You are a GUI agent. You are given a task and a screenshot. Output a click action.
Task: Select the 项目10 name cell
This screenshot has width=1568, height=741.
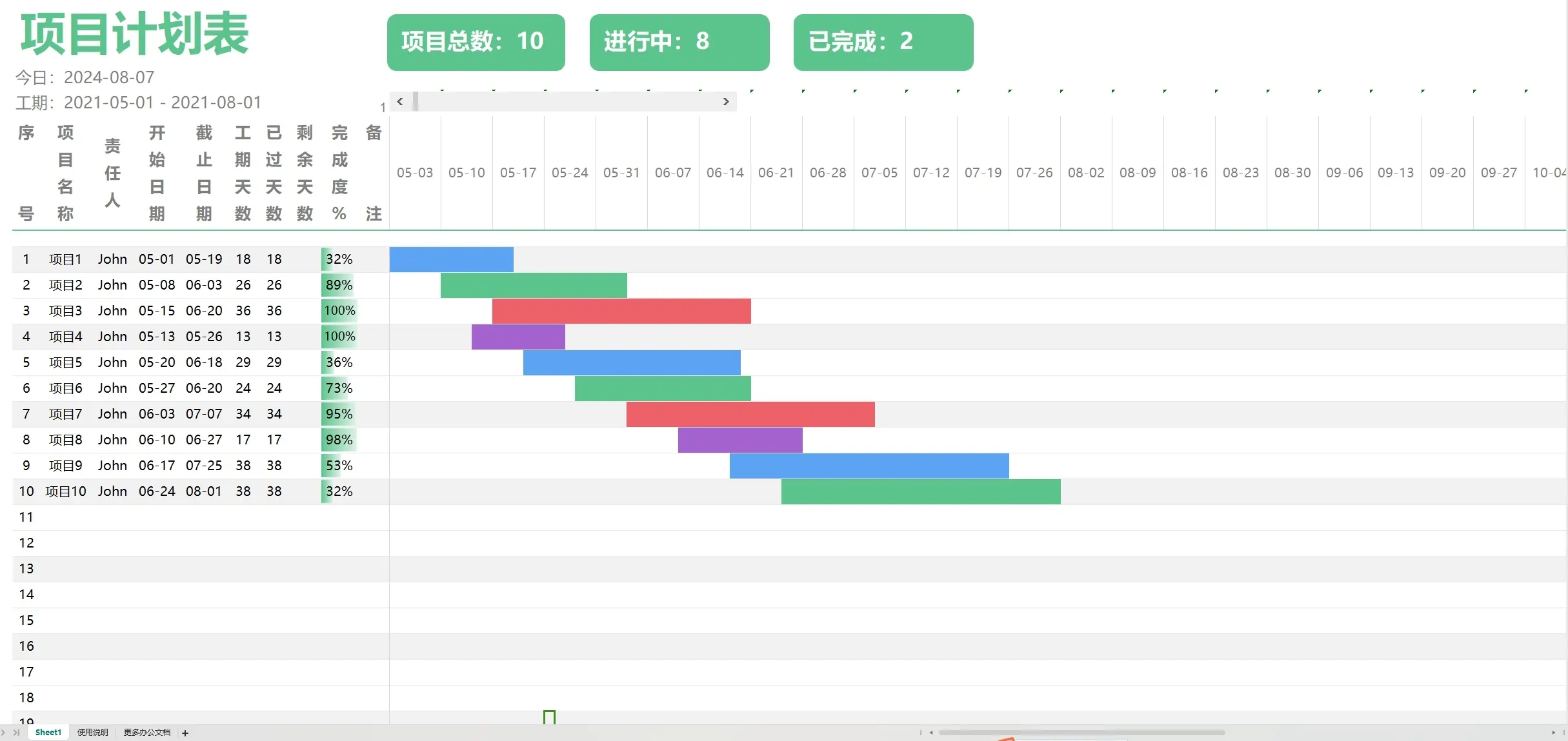65,491
